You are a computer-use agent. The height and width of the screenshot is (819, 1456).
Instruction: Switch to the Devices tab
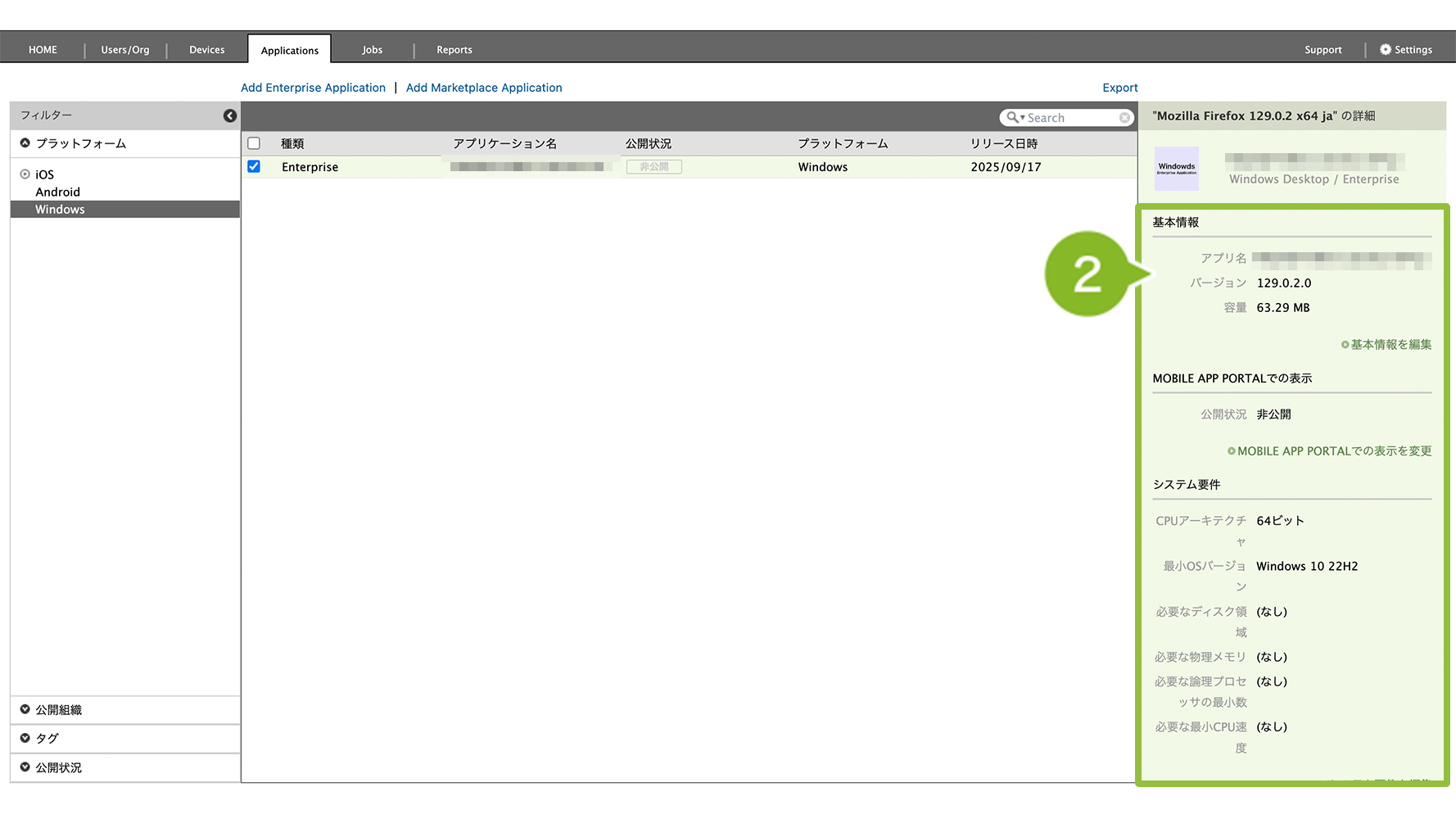[x=206, y=50]
